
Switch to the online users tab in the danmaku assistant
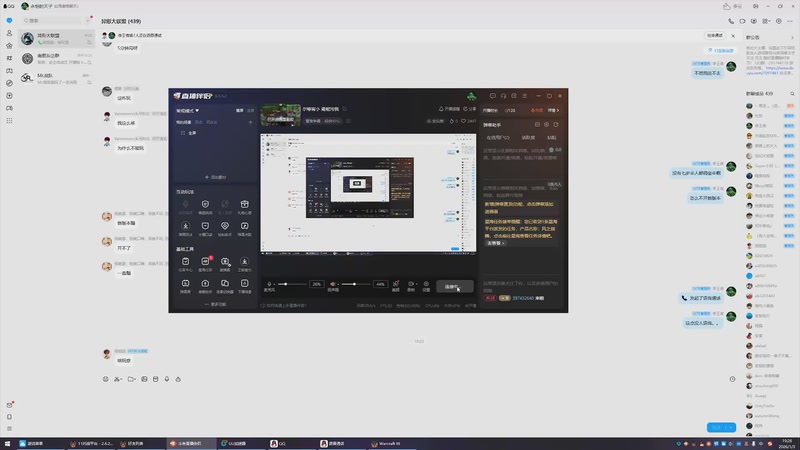click(497, 138)
